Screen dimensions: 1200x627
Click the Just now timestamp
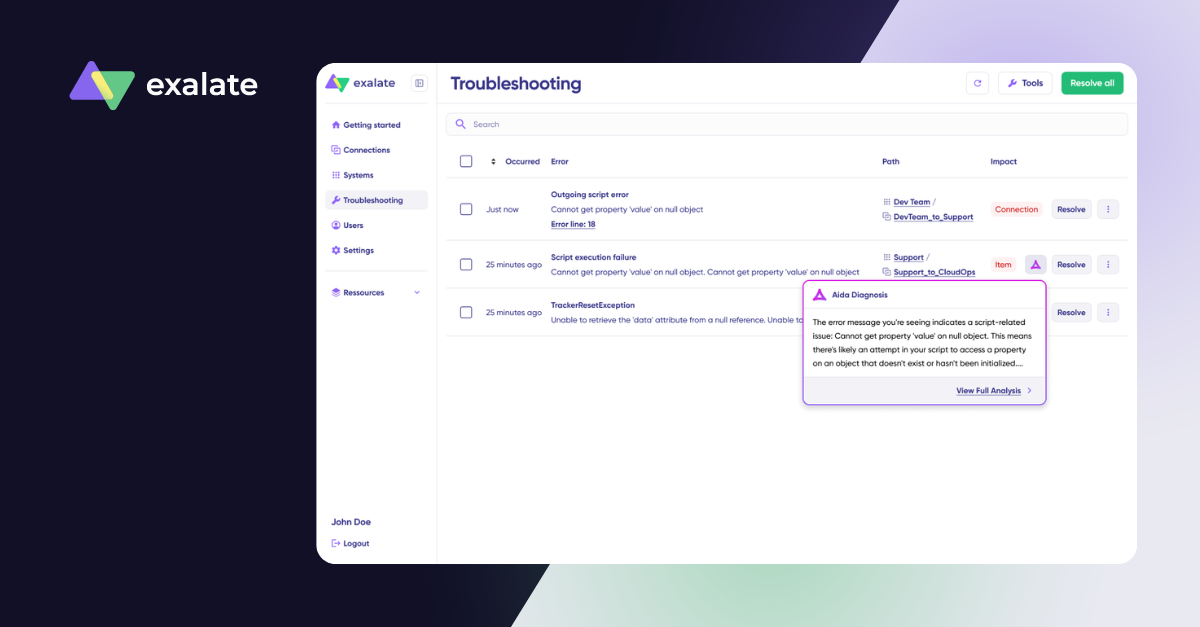tap(502, 209)
